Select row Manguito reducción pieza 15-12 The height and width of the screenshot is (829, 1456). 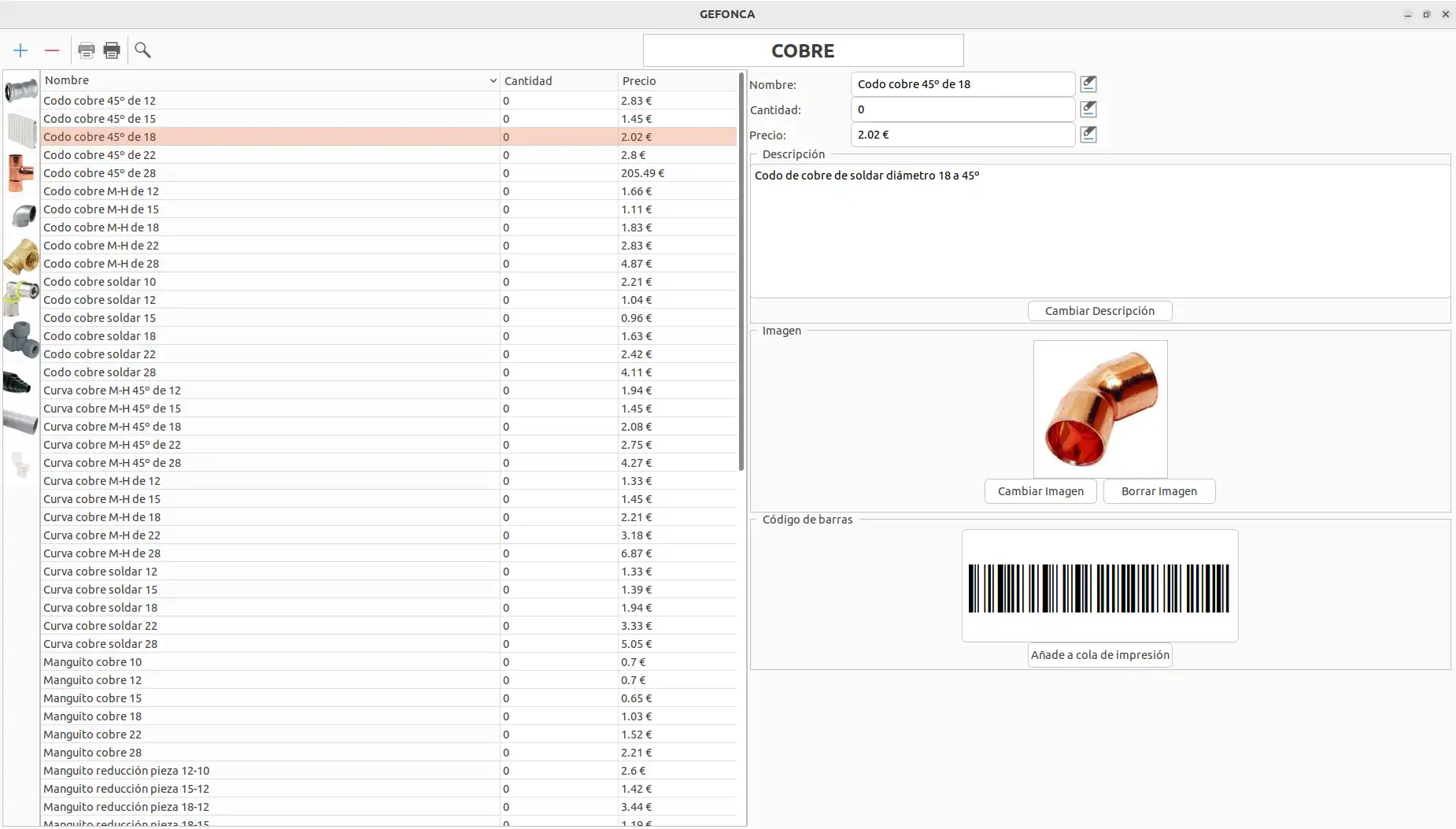pos(389,789)
